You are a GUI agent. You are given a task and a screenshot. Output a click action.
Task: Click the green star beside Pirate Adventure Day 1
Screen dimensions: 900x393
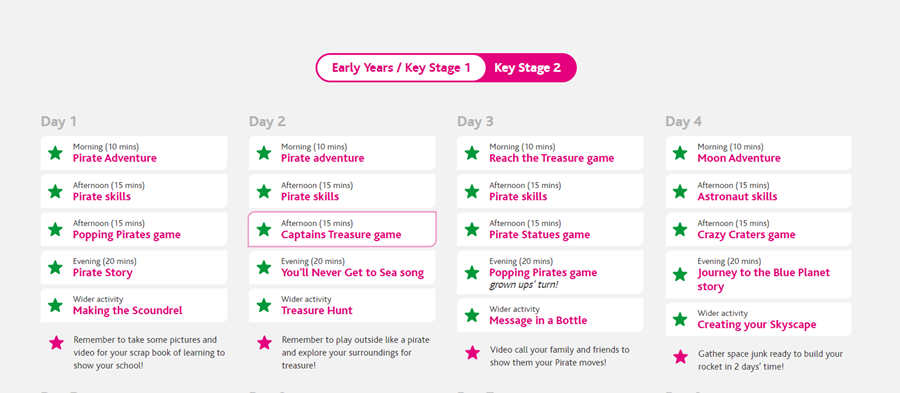[x=55, y=153]
